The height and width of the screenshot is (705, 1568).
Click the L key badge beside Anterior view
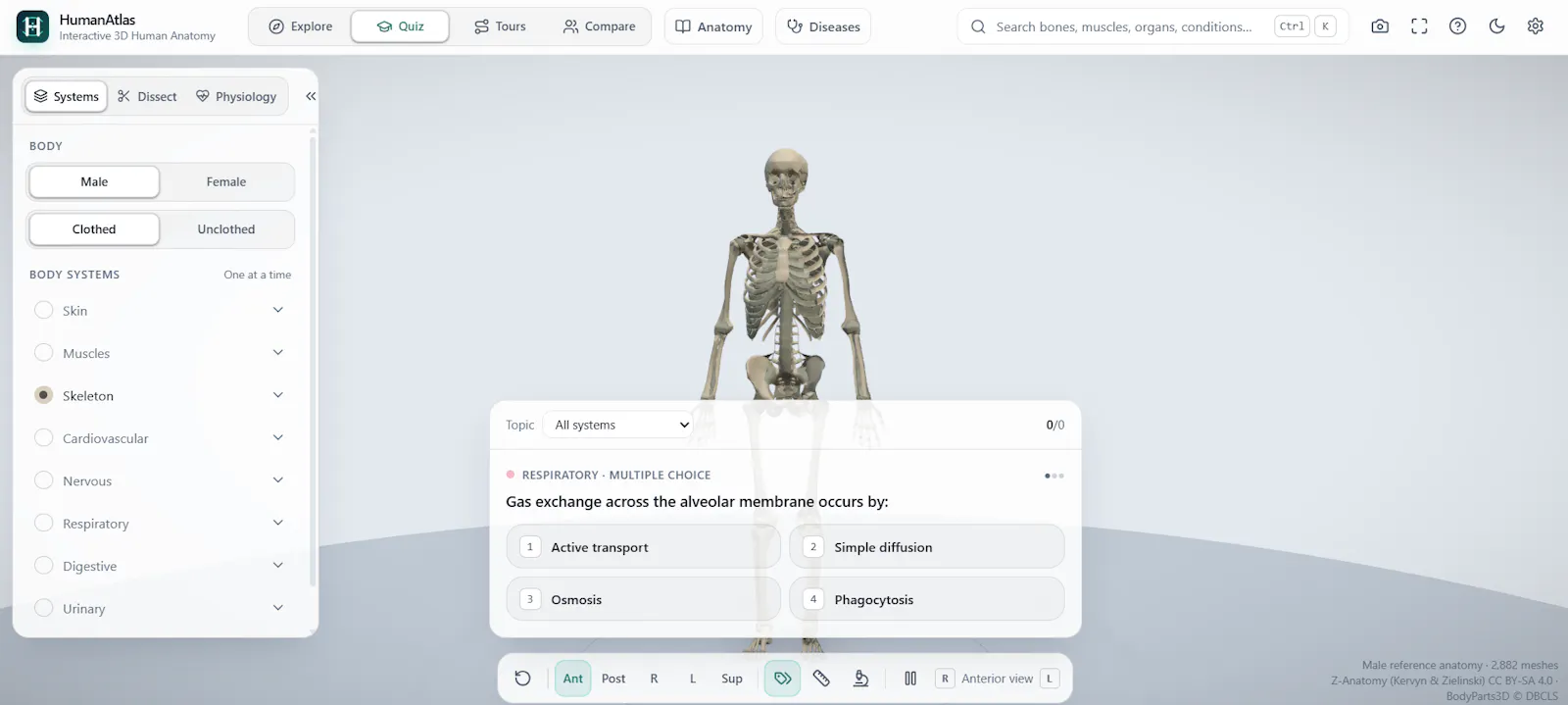[x=1050, y=679]
